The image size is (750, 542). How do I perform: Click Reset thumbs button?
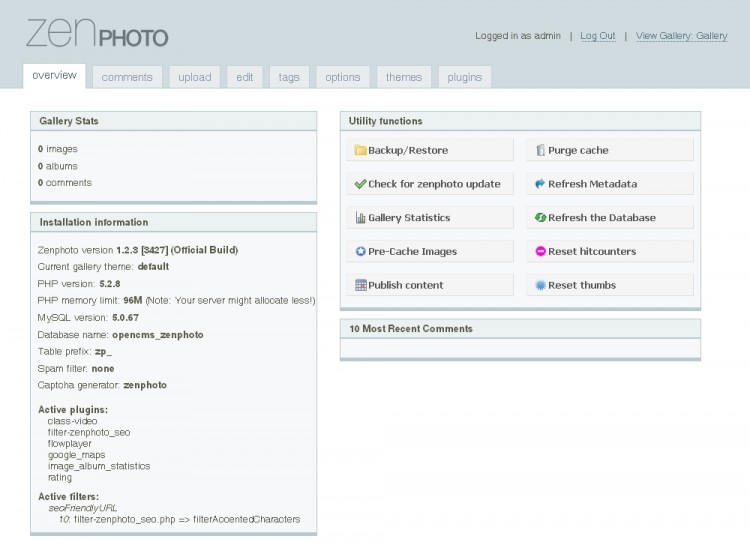tap(610, 285)
